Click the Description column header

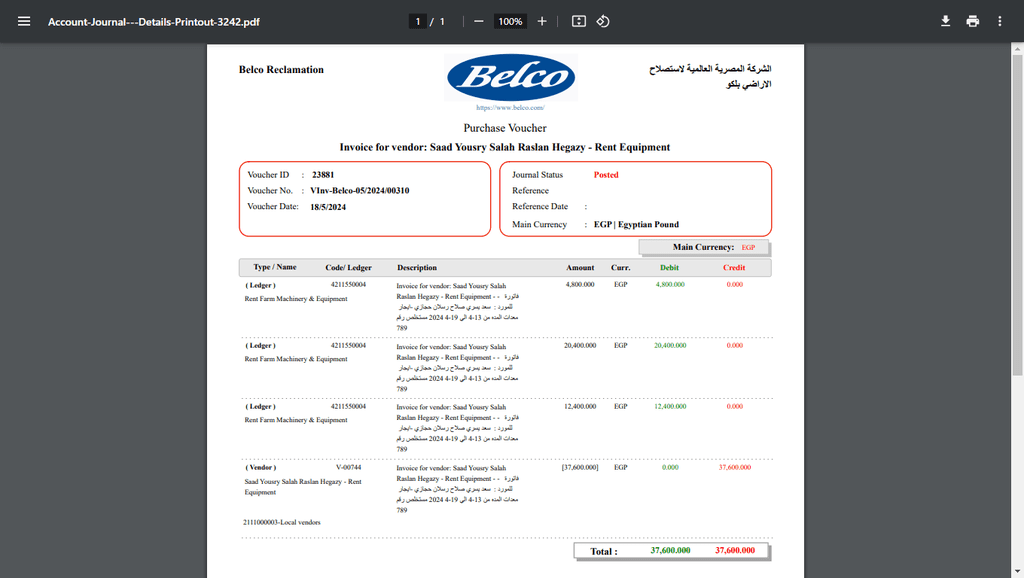(x=417, y=268)
